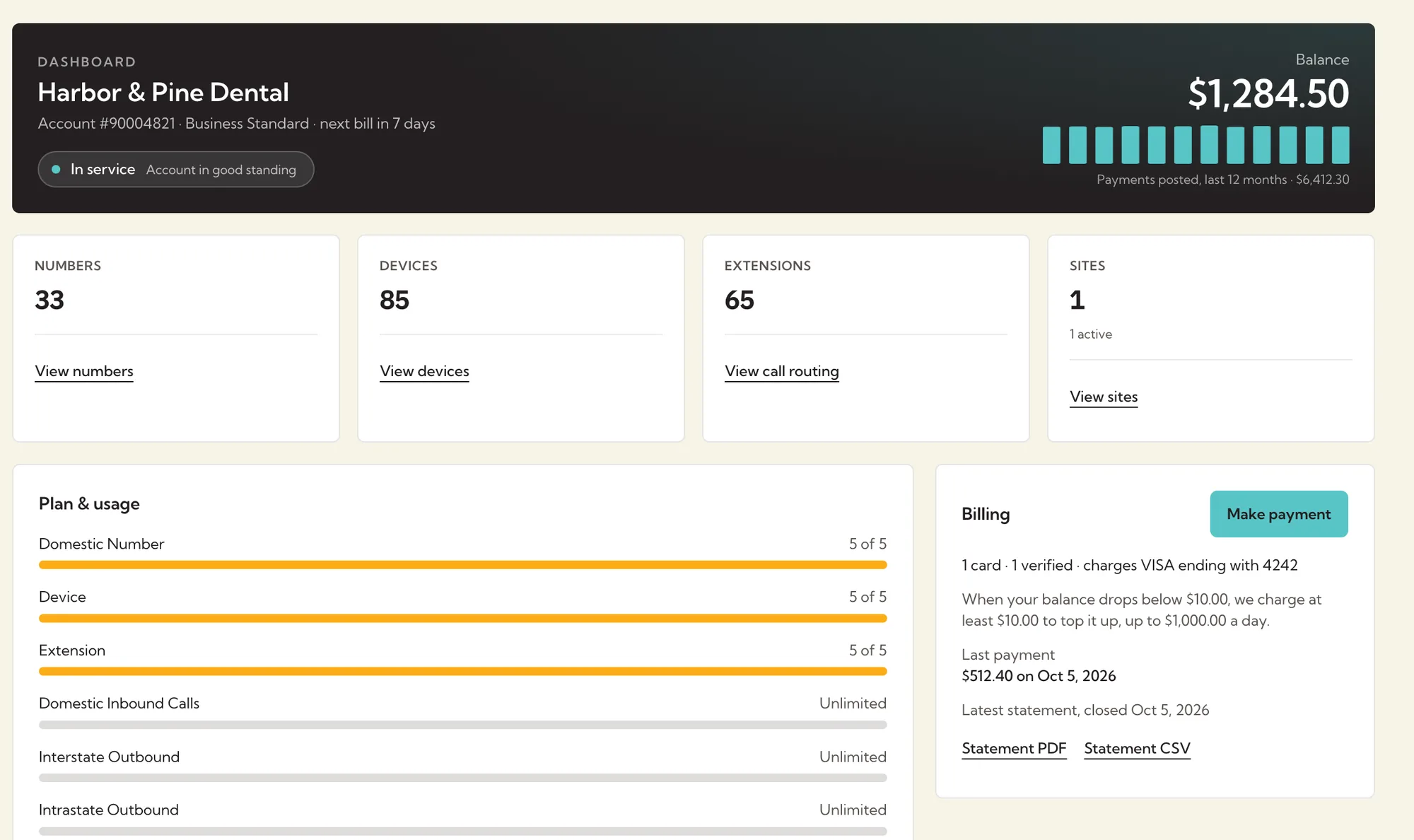The height and width of the screenshot is (840, 1414).
Task: Click the Numbers count 33
Action: pyautogui.click(x=49, y=300)
